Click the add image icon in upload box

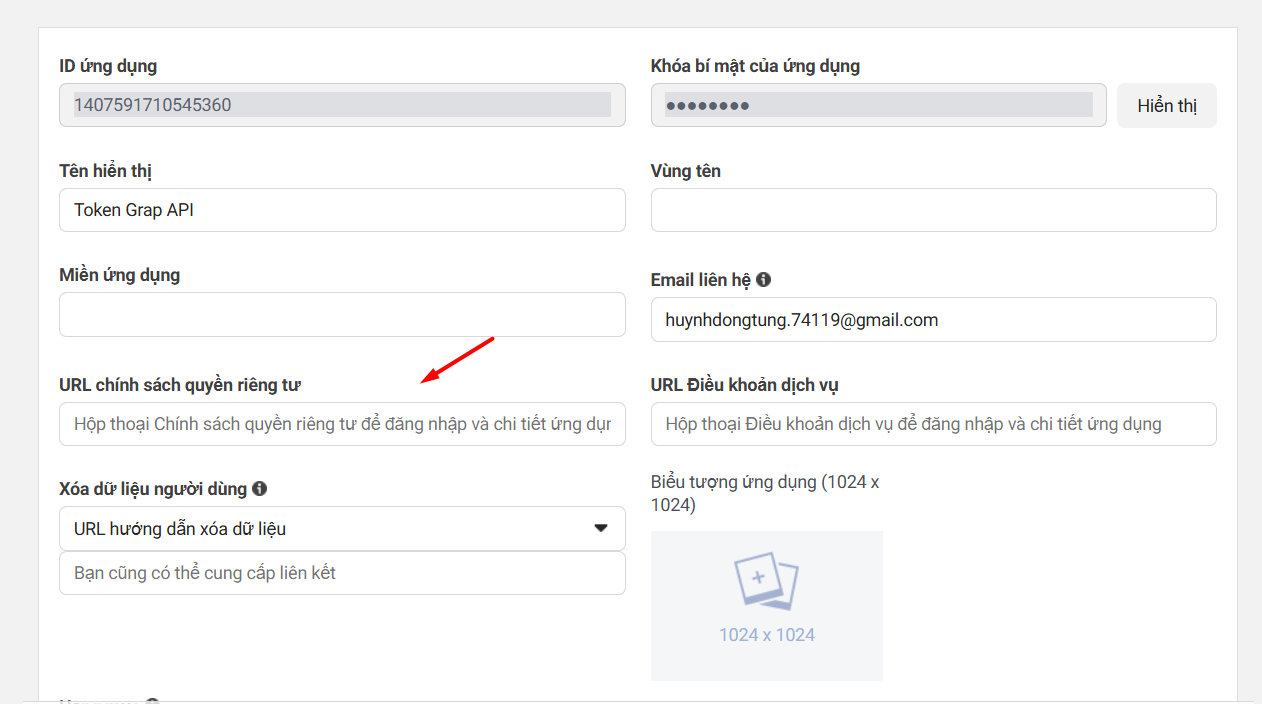[766, 581]
